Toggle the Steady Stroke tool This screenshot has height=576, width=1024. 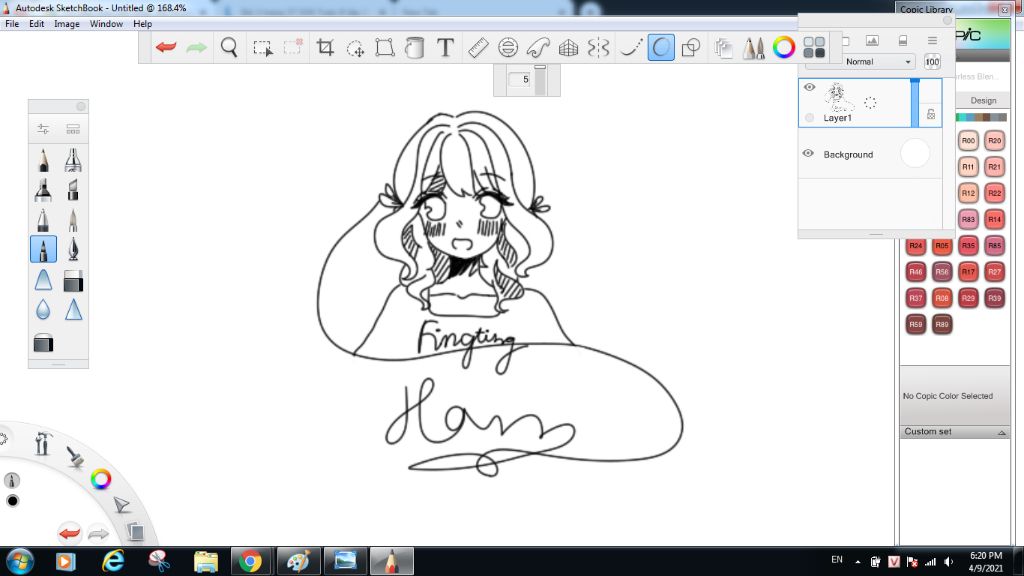coord(630,47)
